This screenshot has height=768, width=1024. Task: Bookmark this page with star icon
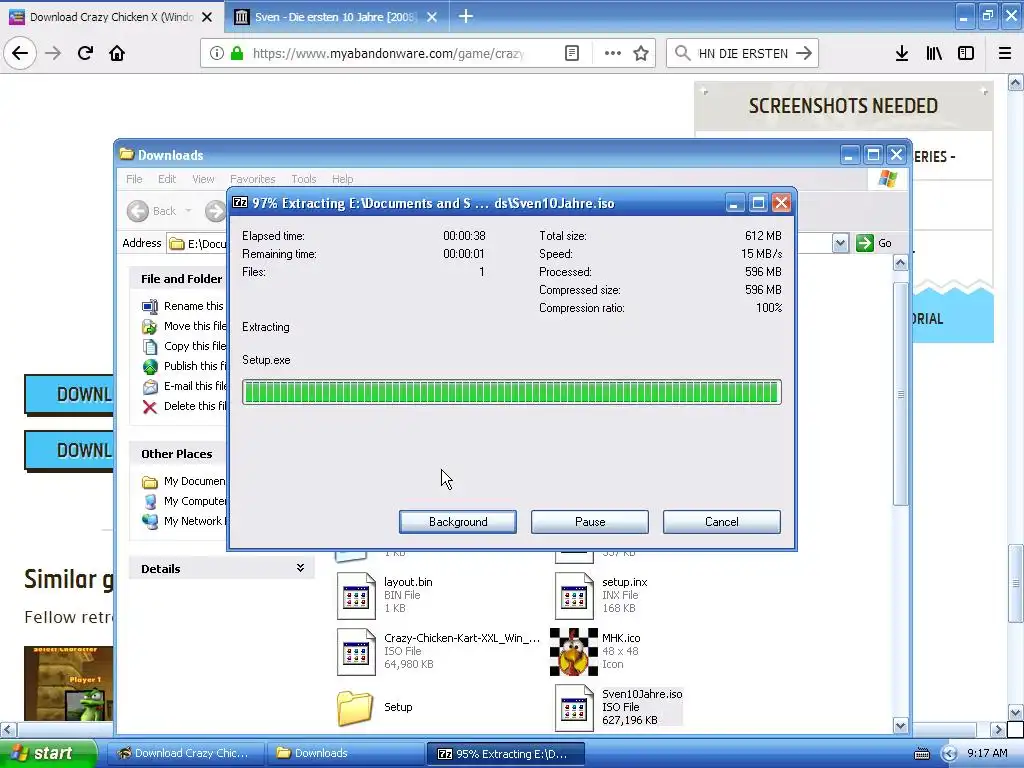(x=641, y=54)
